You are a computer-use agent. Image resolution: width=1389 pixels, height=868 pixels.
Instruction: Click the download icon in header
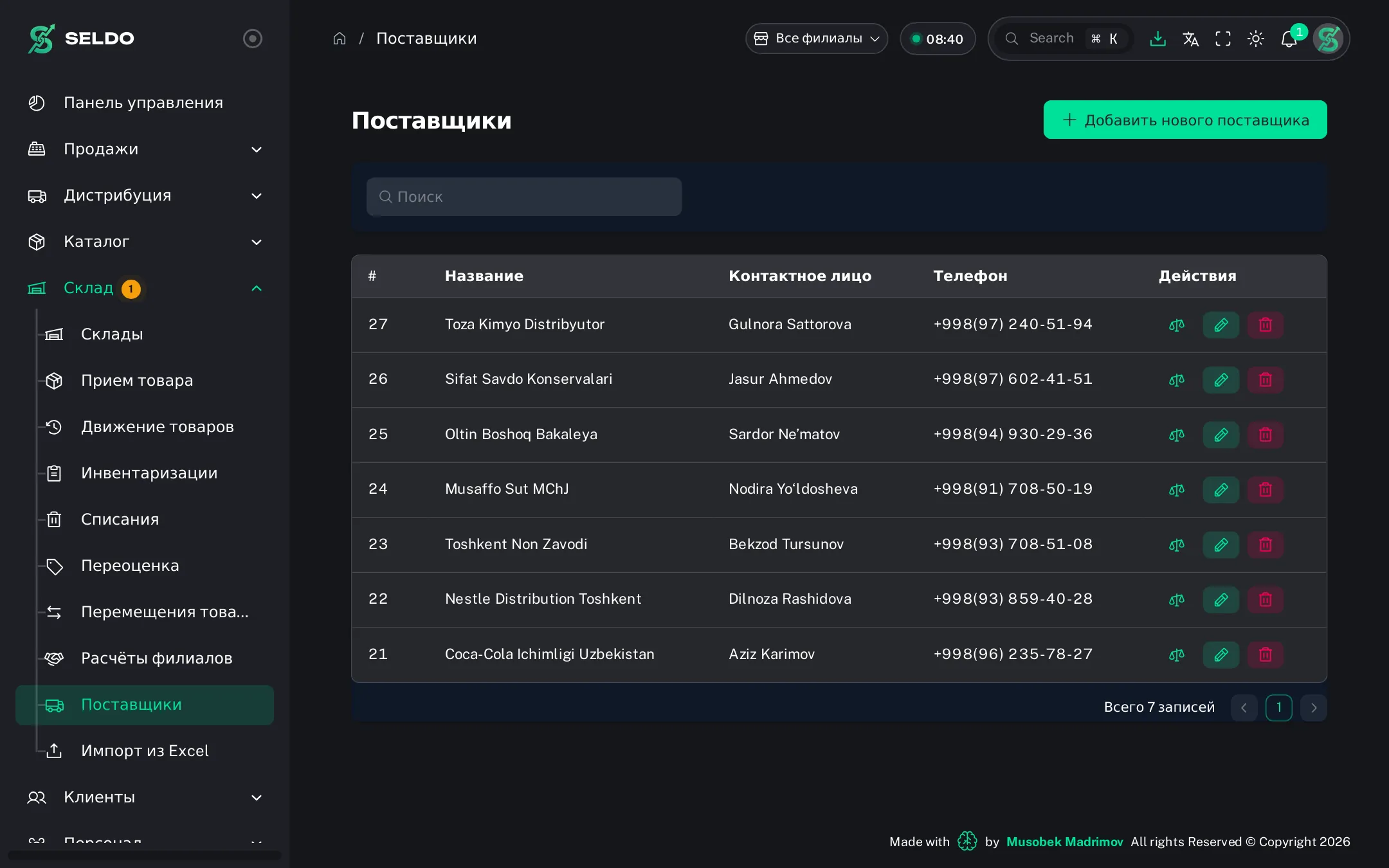(1157, 39)
